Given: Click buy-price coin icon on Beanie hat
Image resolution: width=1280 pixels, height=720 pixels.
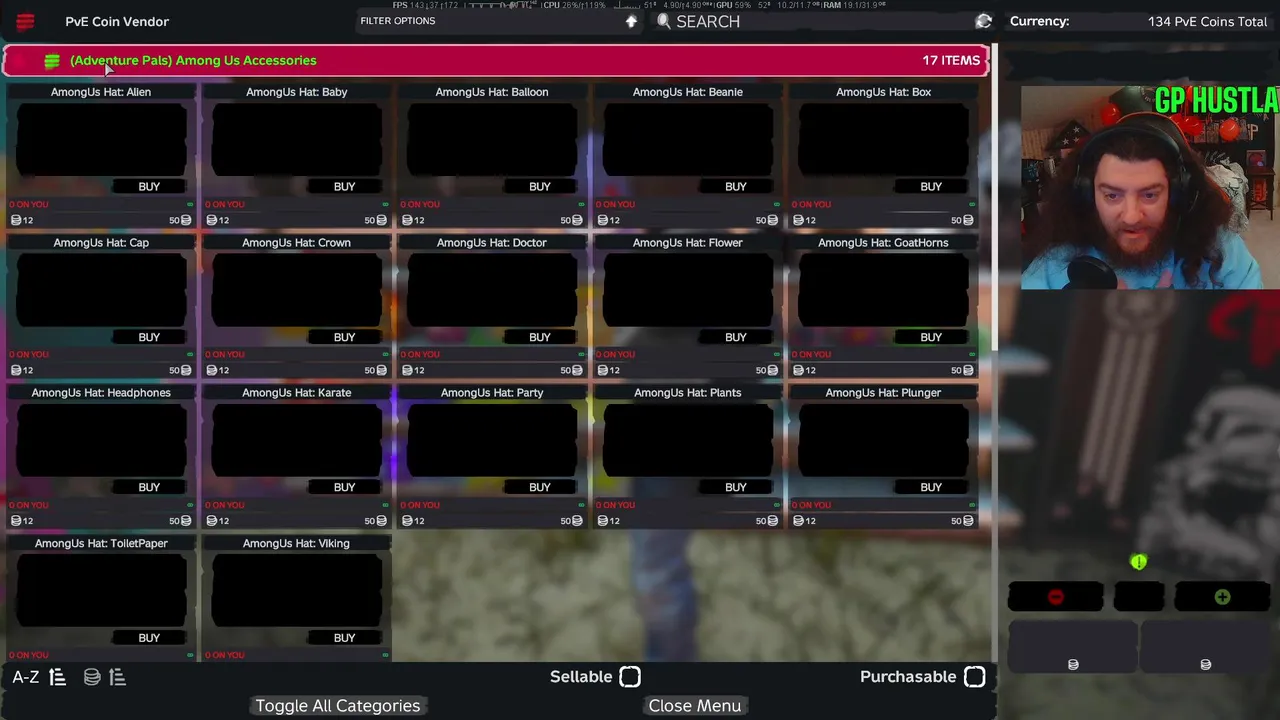Looking at the screenshot, I should [x=772, y=220].
